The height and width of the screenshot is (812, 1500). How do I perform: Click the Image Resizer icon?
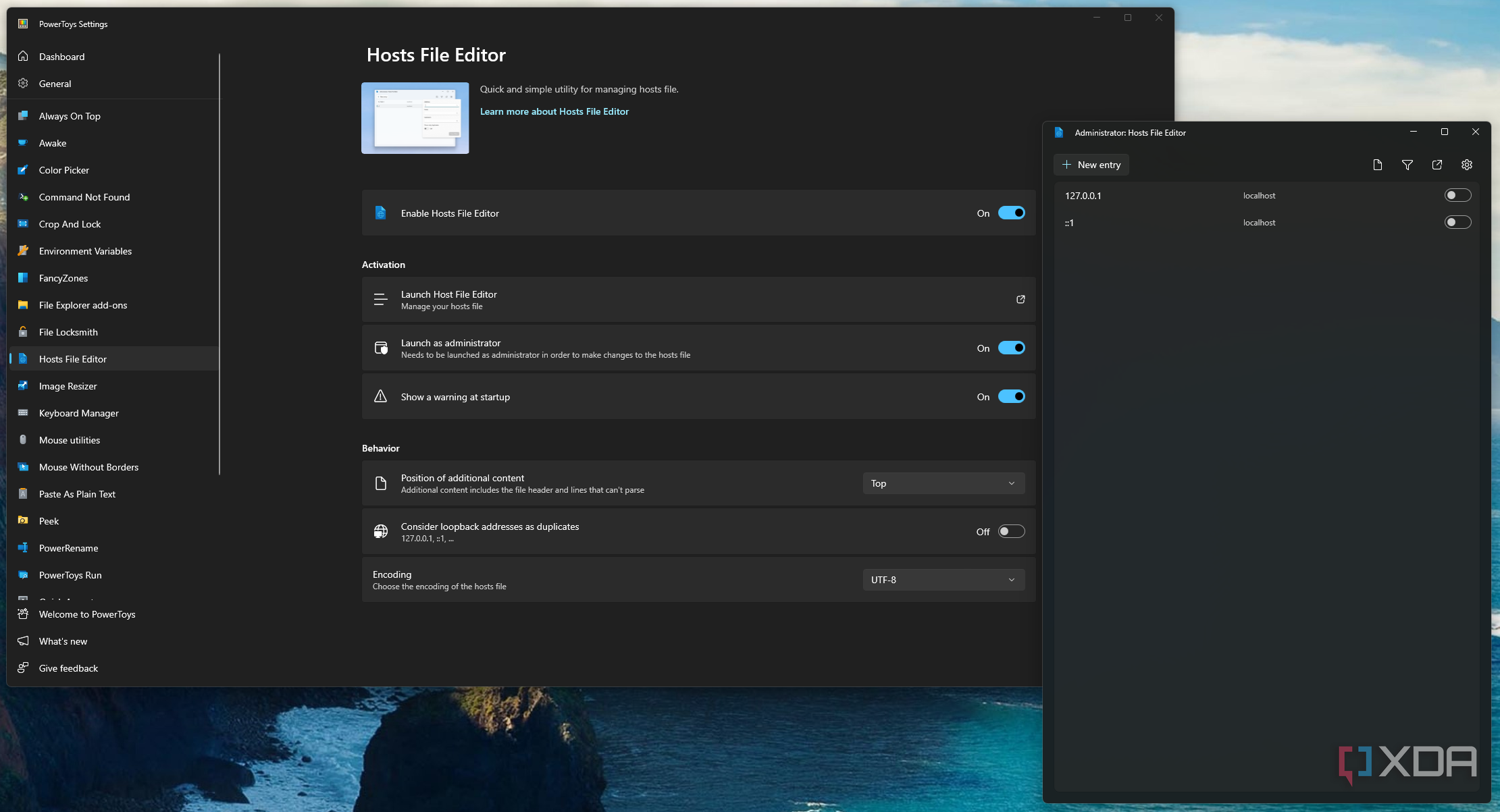coord(23,386)
